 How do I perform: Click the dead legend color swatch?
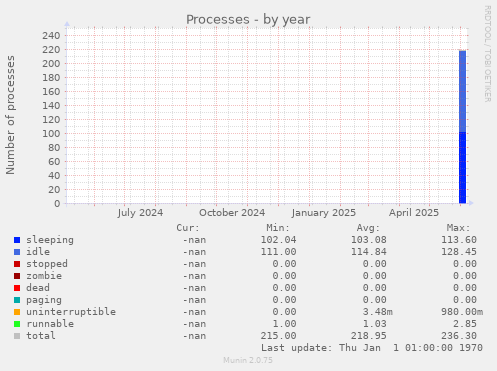pos(17,288)
